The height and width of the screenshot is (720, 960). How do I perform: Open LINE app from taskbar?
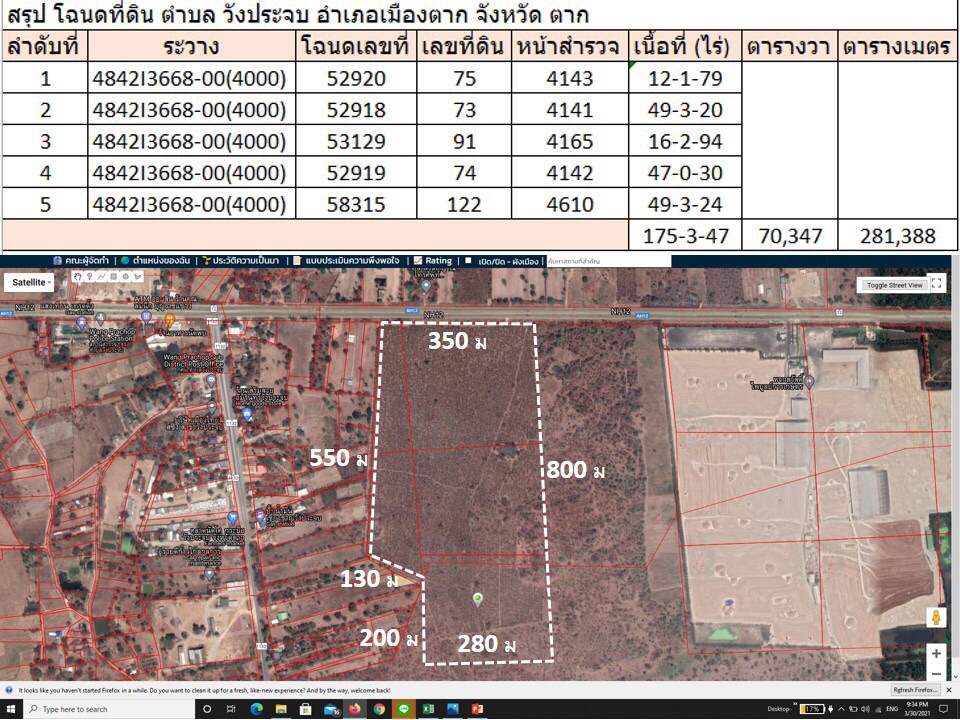404,709
